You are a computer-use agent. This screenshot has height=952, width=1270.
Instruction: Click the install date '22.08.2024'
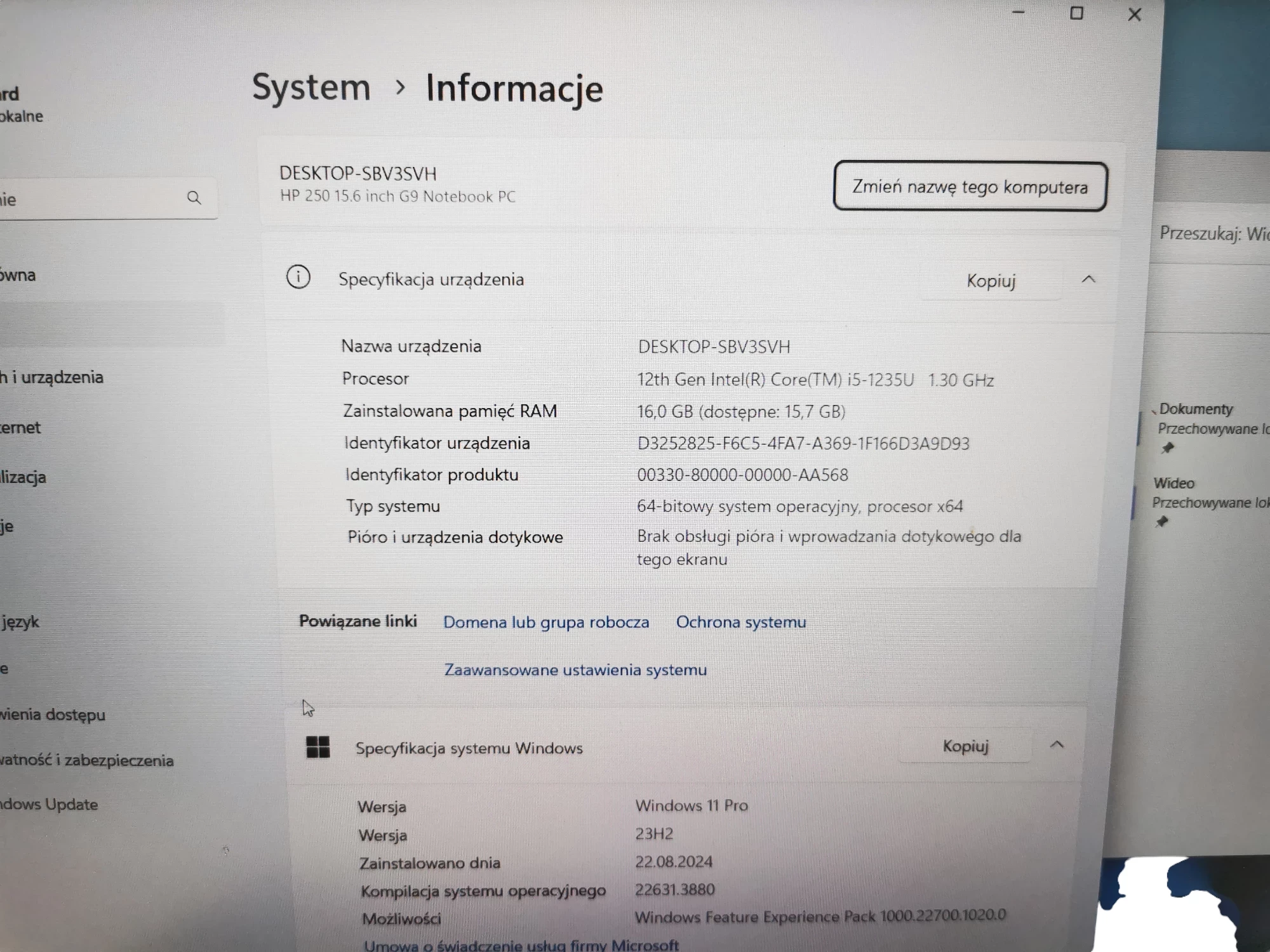click(674, 862)
